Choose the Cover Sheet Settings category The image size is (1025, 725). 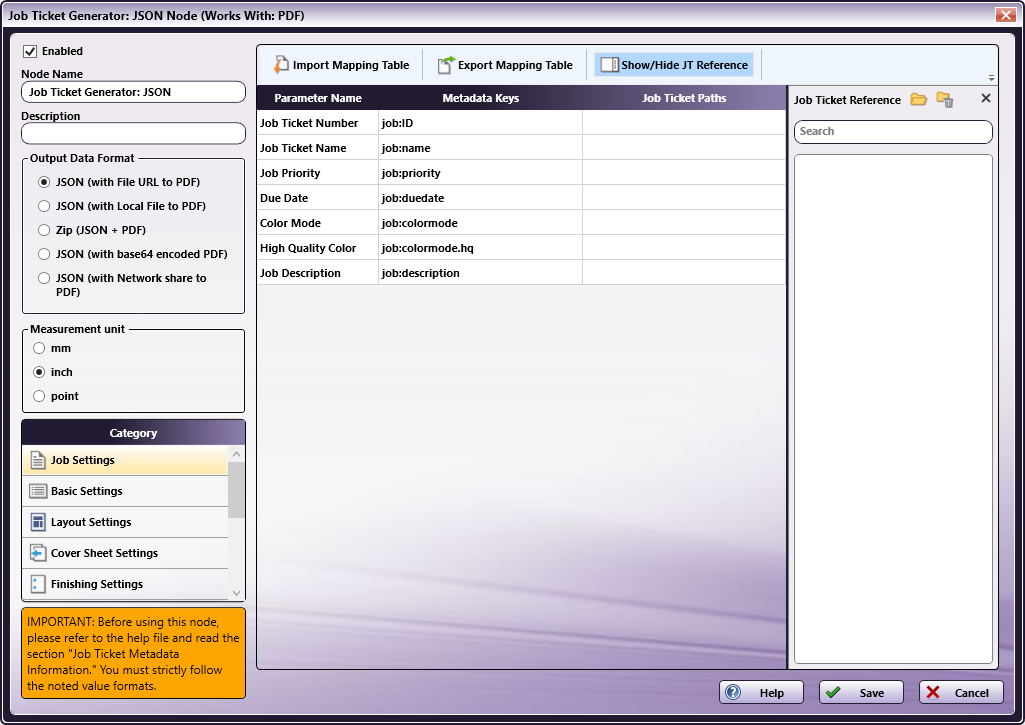[125, 553]
